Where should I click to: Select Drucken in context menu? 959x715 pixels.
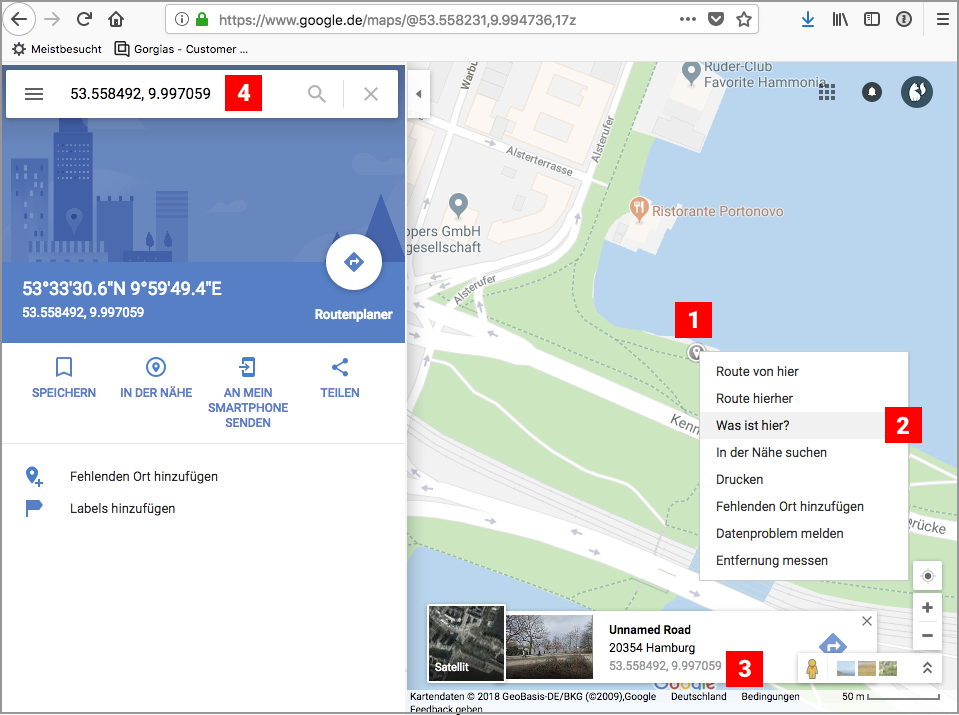[803, 480]
